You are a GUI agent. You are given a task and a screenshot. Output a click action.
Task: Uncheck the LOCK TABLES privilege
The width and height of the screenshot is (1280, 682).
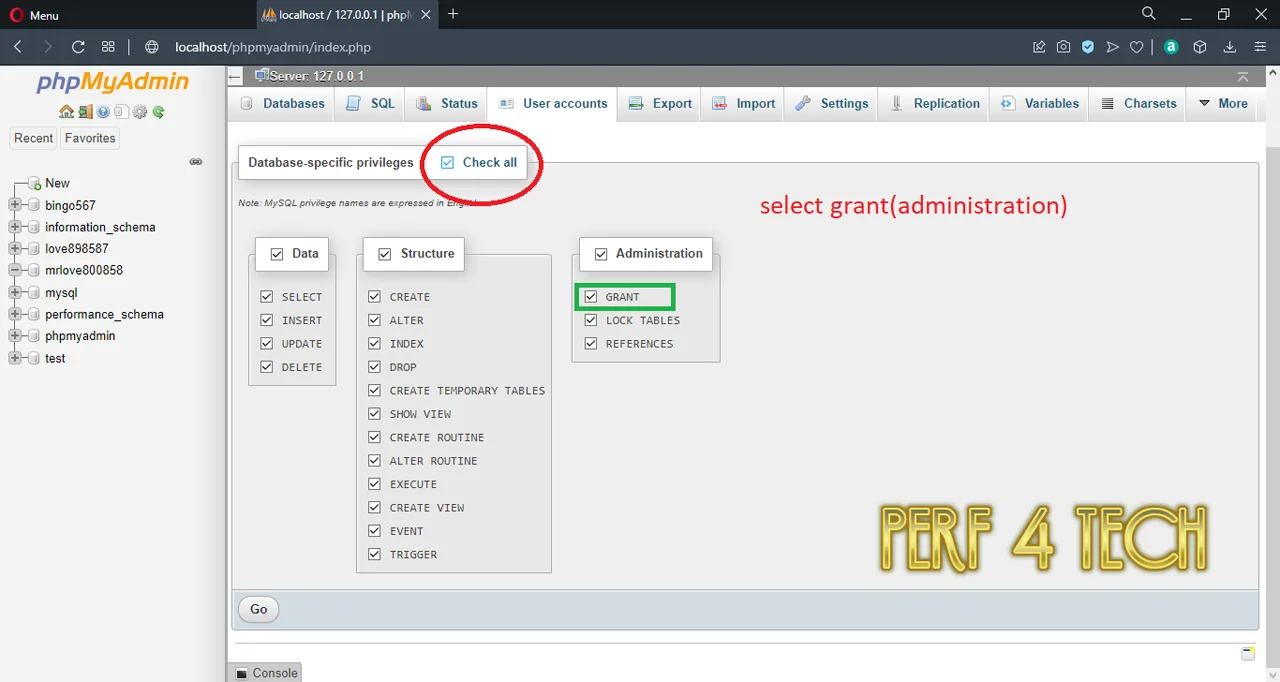tap(591, 320)
